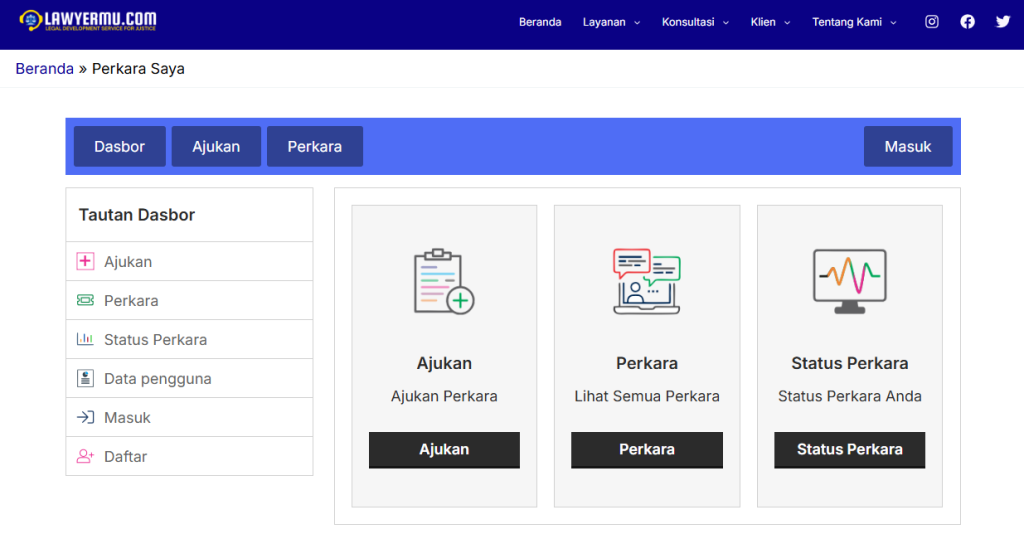Click the chat laptop Perkara card icon
The height and width of the screenshot is (534, 1024).
646,282
